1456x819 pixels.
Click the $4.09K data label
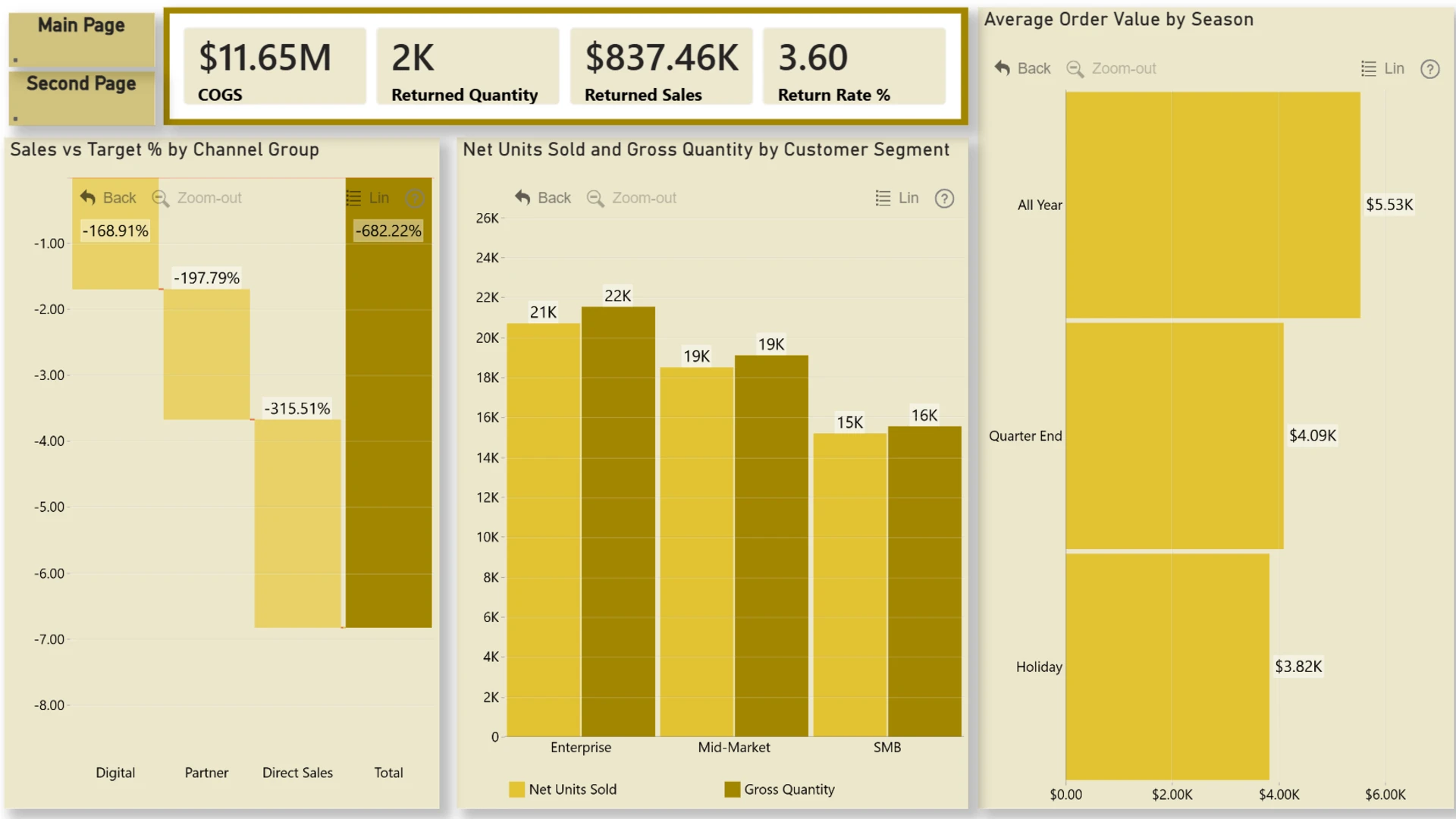tap(1313, 435)
